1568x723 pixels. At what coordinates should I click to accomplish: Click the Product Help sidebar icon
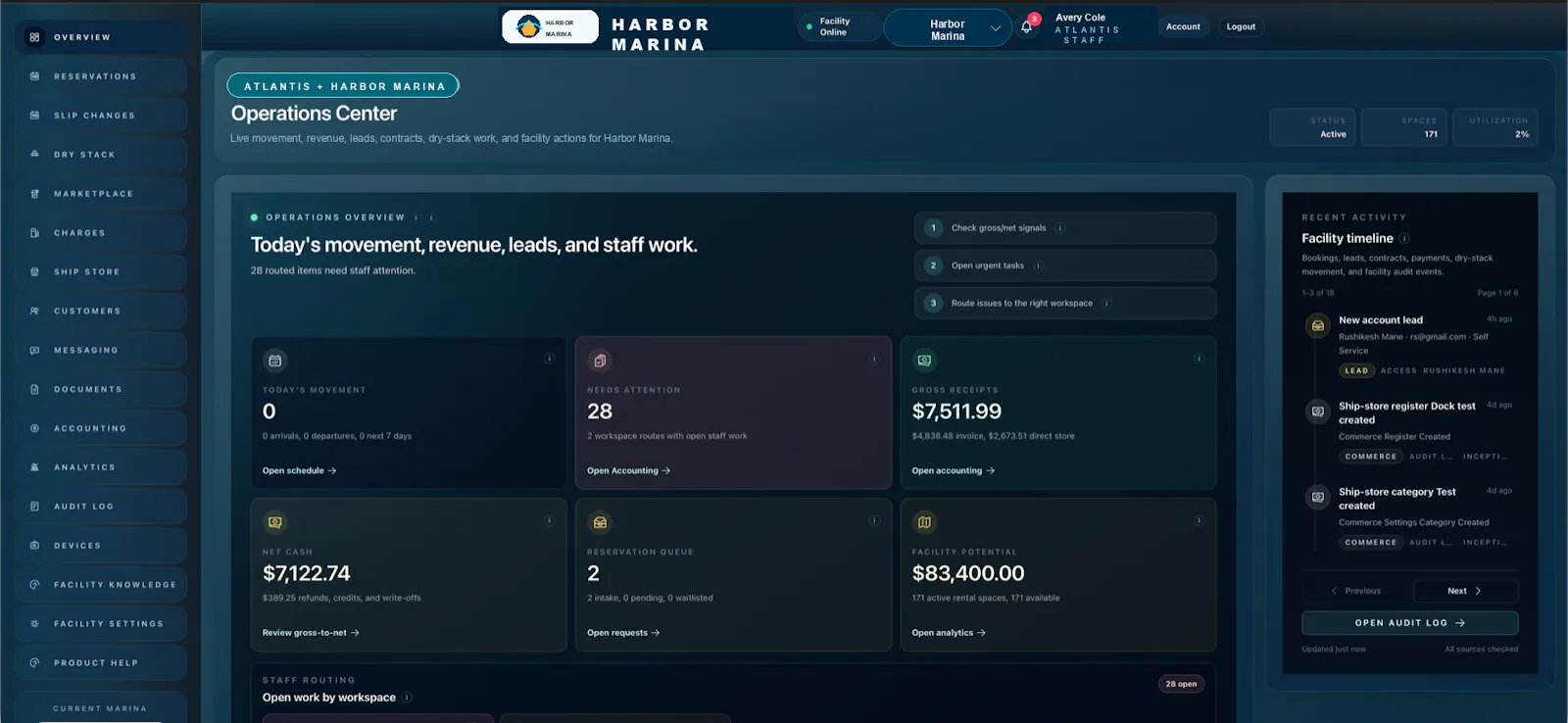34,663
